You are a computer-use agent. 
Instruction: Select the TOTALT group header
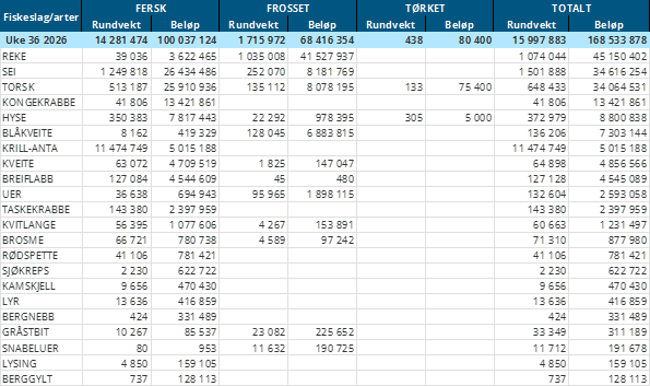(x=571, y=8)
